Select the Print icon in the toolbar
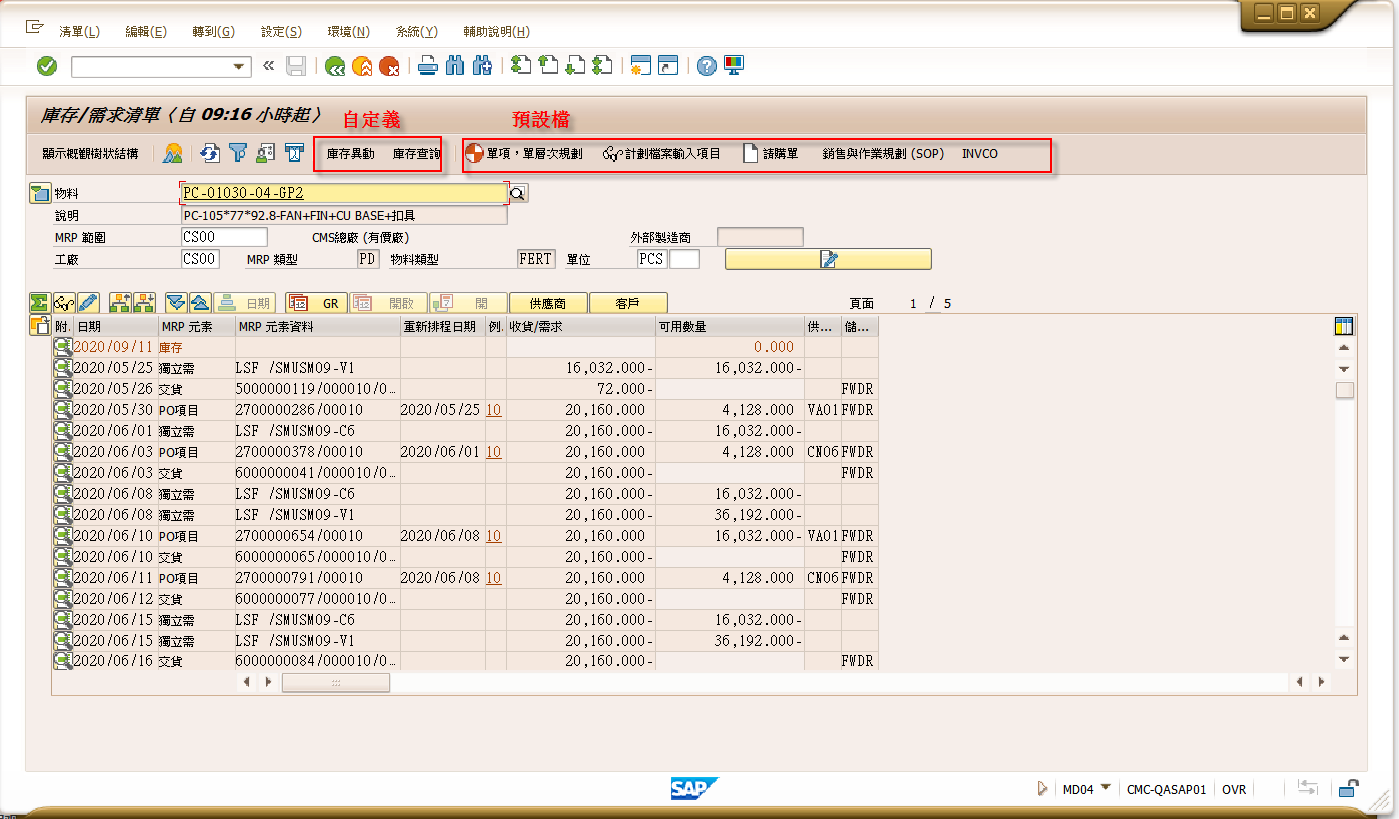 pos(425,65)
